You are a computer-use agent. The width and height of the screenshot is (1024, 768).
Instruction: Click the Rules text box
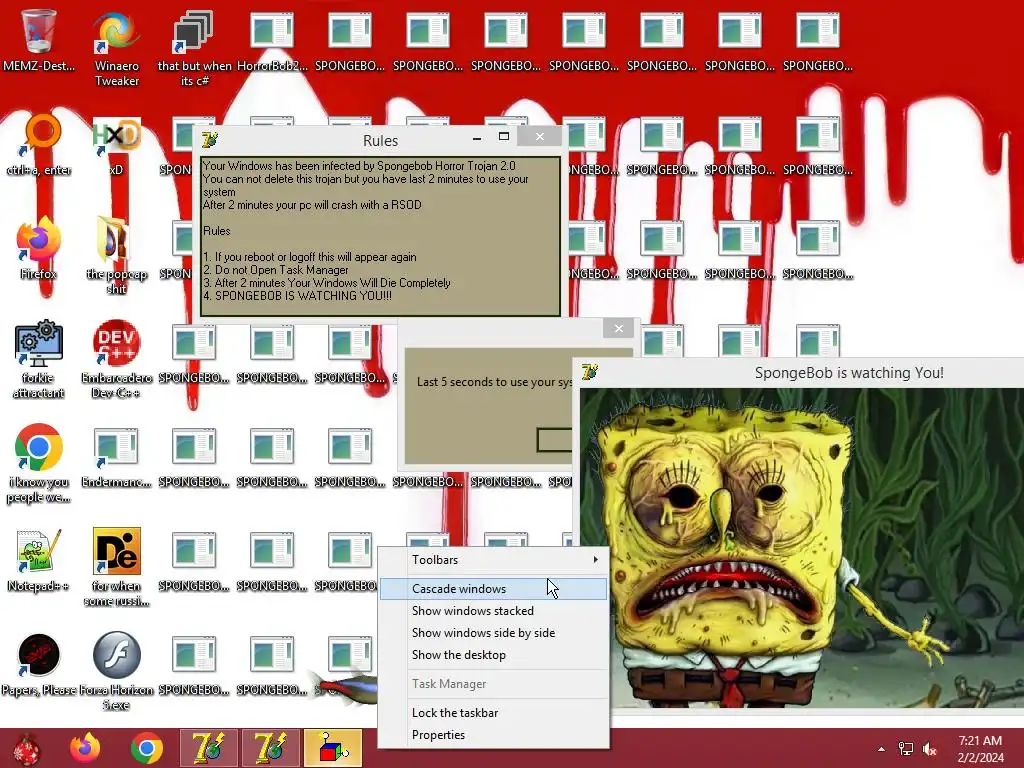380,236
